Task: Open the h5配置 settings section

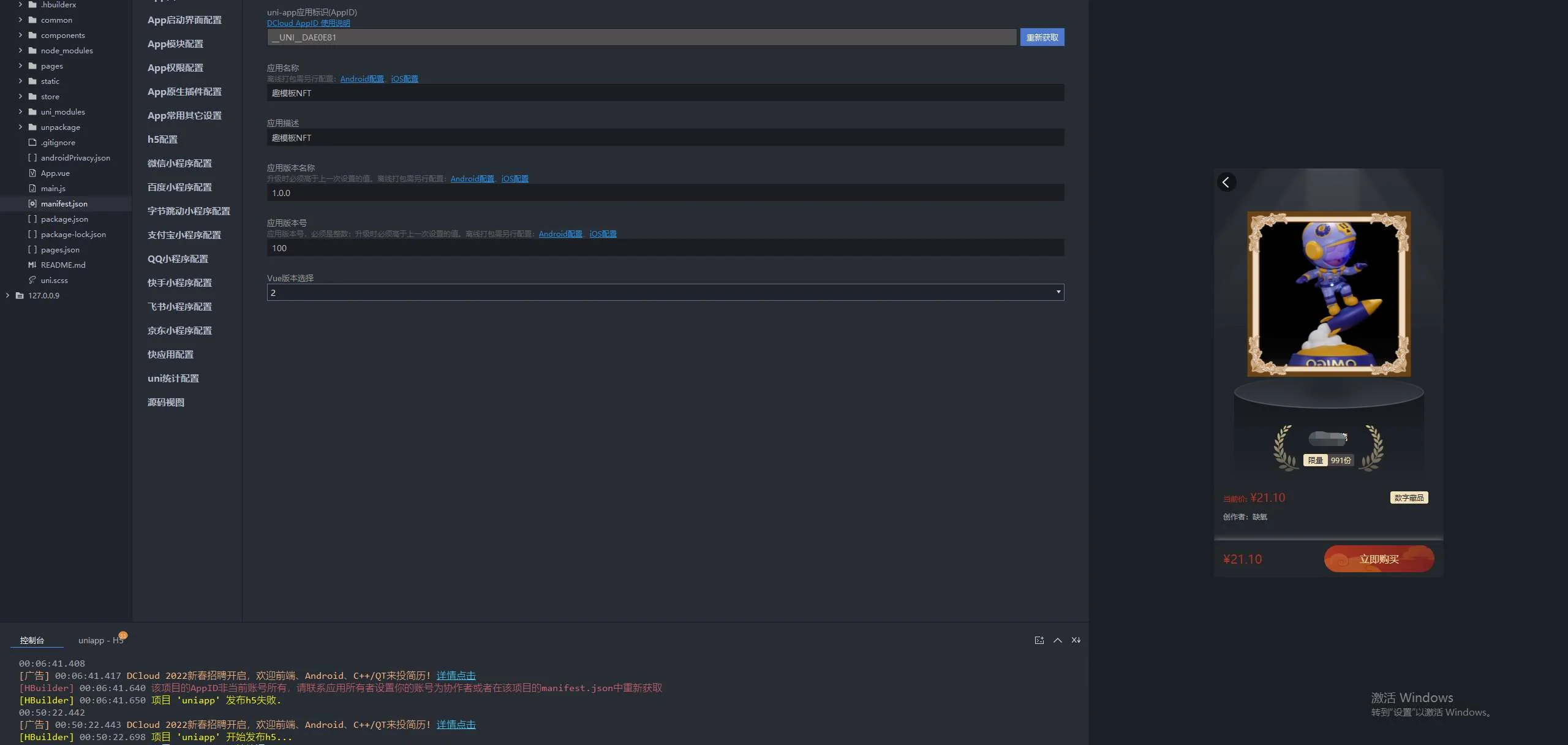Action: (162, 140)
